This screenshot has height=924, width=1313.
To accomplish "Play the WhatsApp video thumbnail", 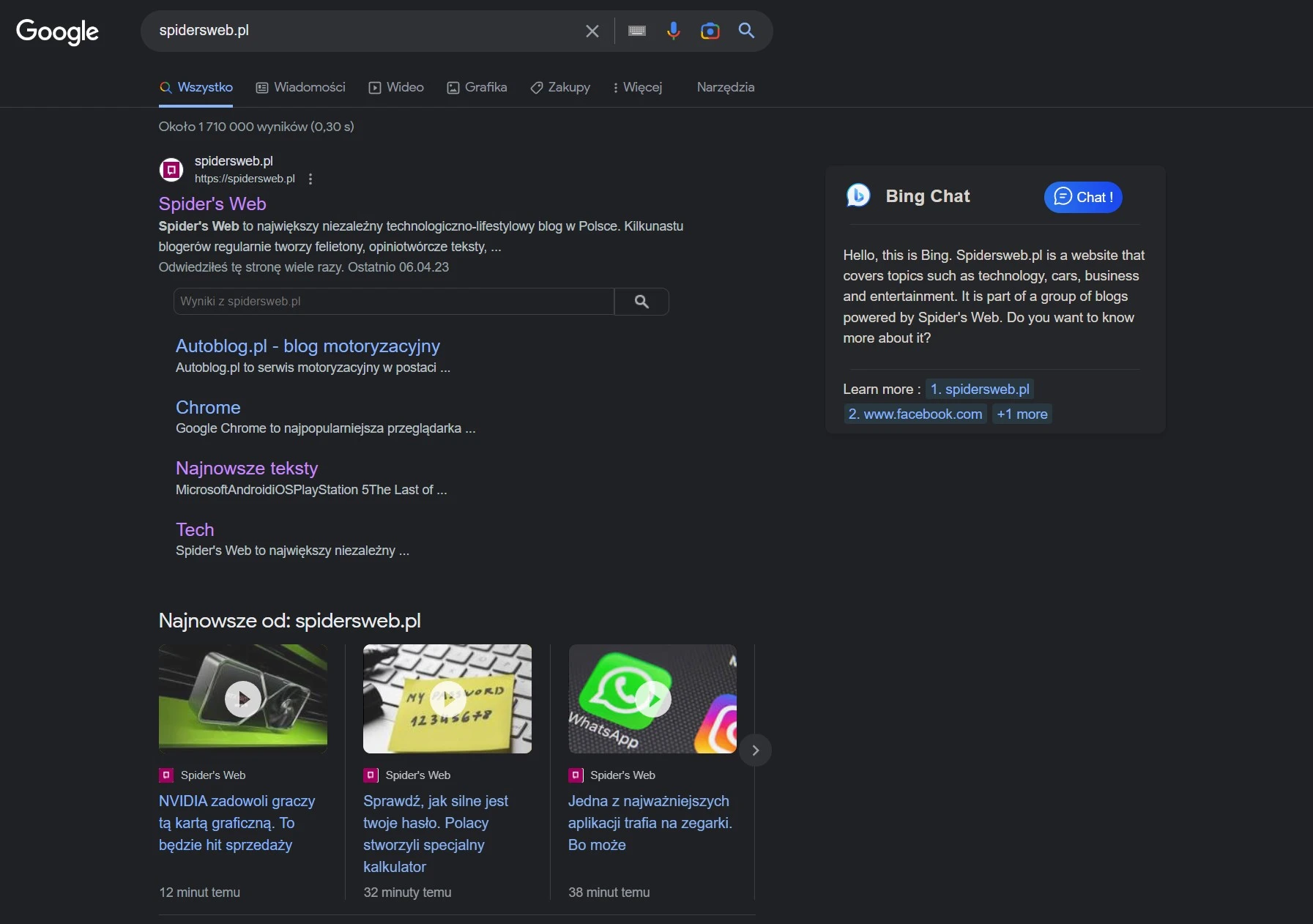I will coord(652,698).
